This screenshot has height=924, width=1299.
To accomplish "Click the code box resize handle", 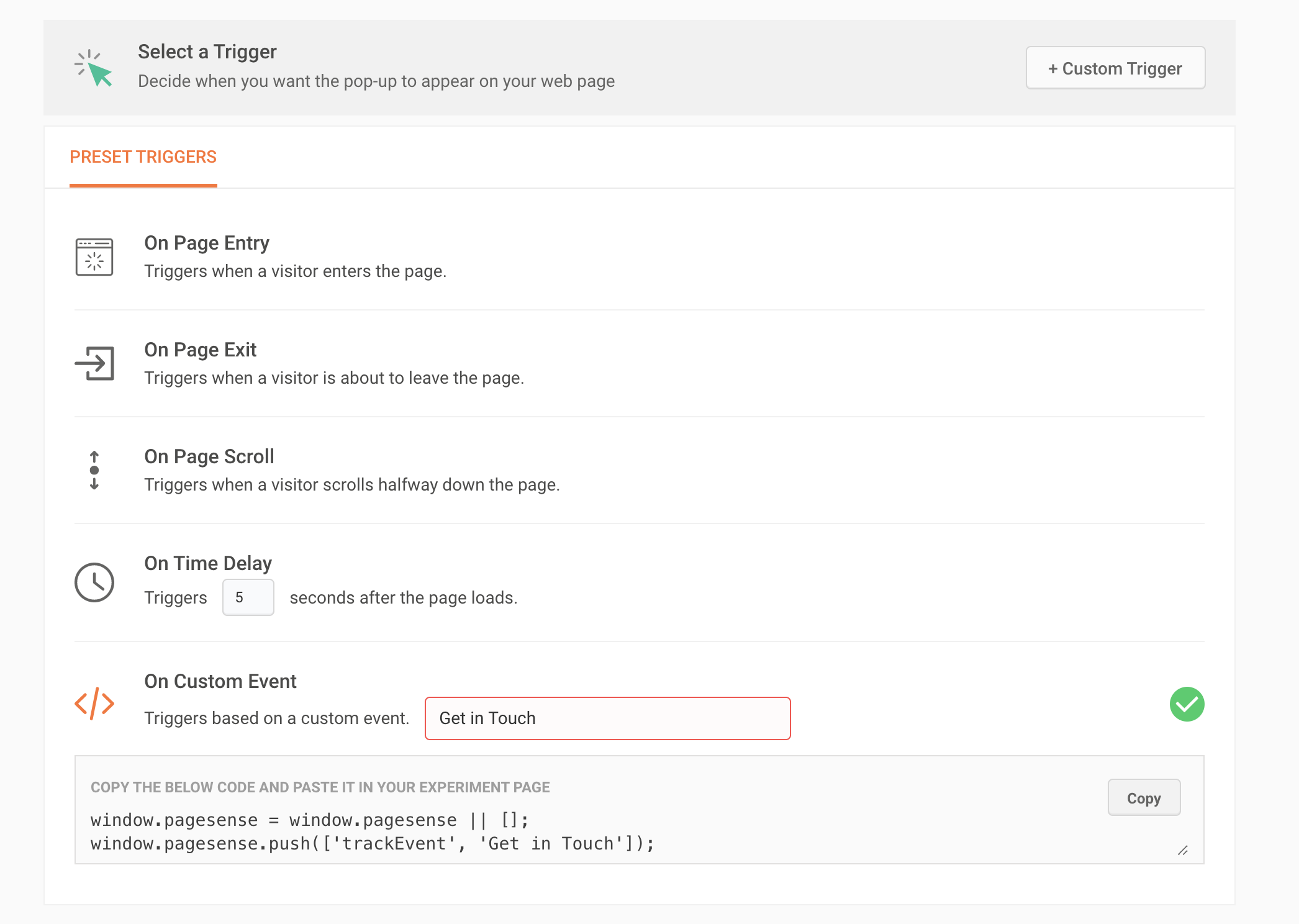I will [x=1183, y=851].
